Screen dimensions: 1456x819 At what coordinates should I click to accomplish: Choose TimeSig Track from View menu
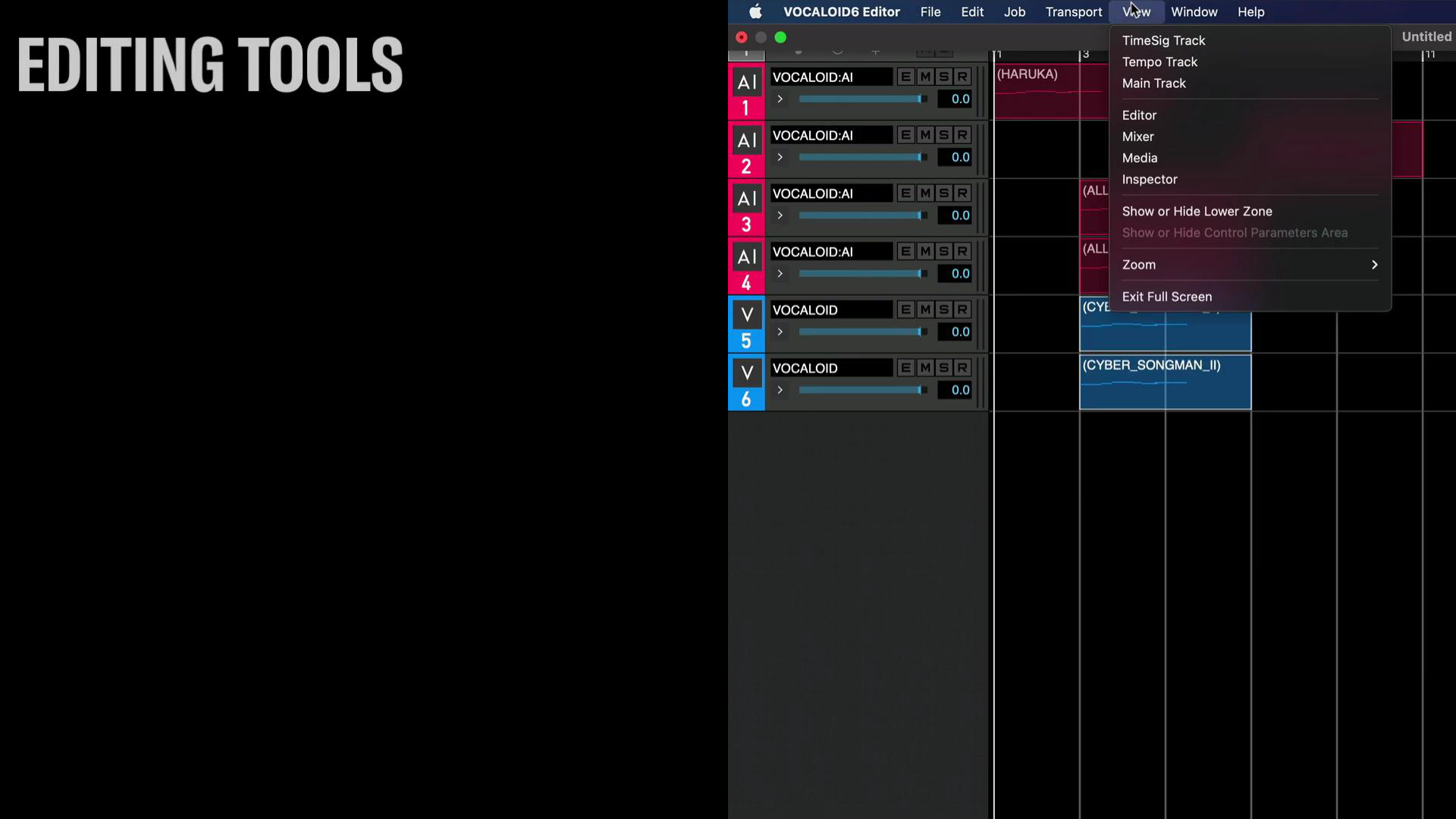1250,40
